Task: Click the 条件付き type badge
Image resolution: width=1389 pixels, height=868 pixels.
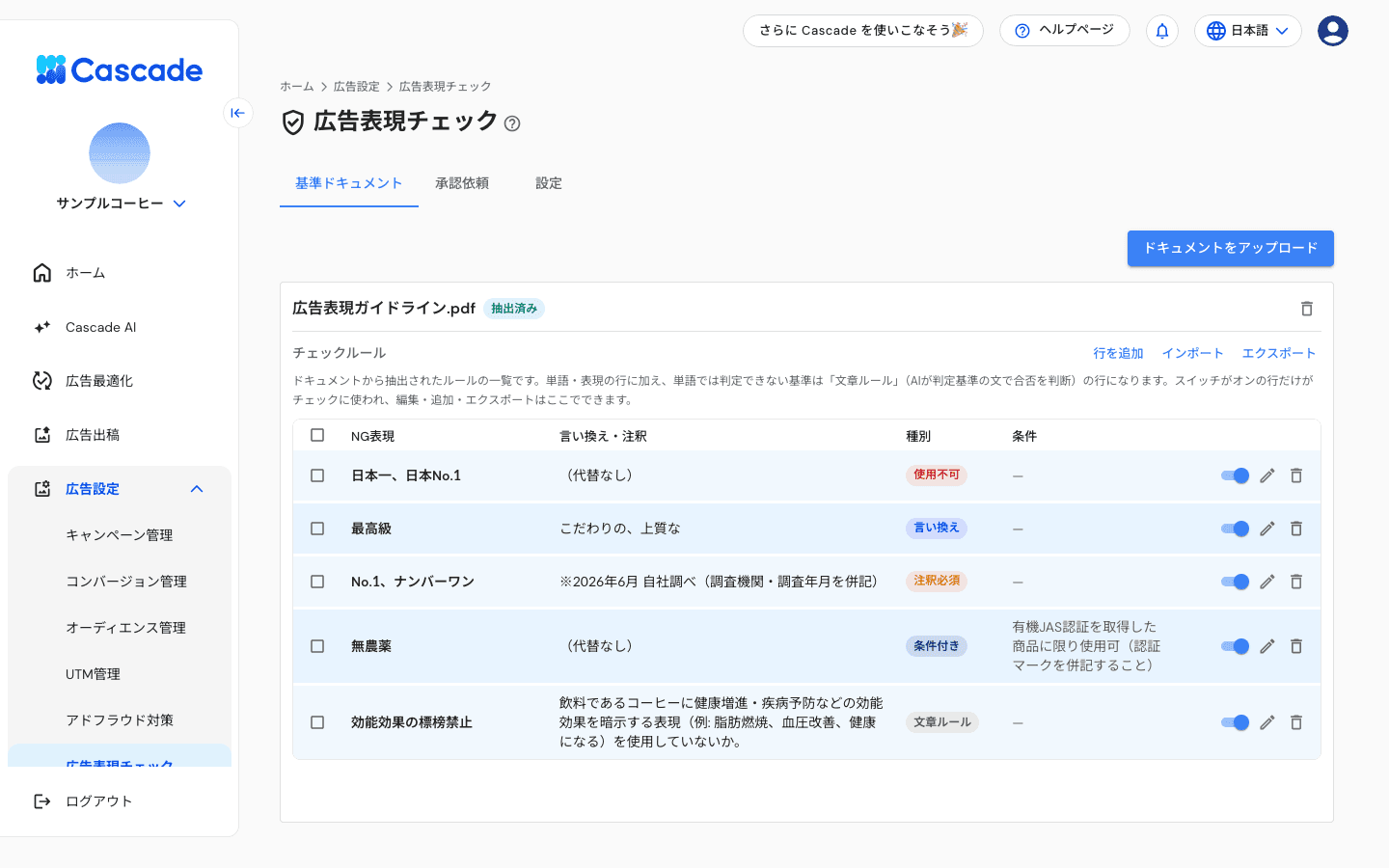Action: point(937,646)
